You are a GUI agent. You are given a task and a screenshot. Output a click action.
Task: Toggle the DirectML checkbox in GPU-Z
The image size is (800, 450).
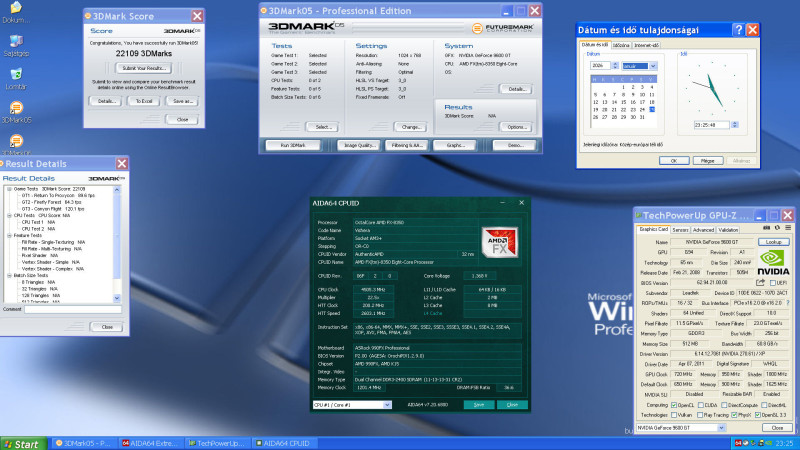click(764, 405)
